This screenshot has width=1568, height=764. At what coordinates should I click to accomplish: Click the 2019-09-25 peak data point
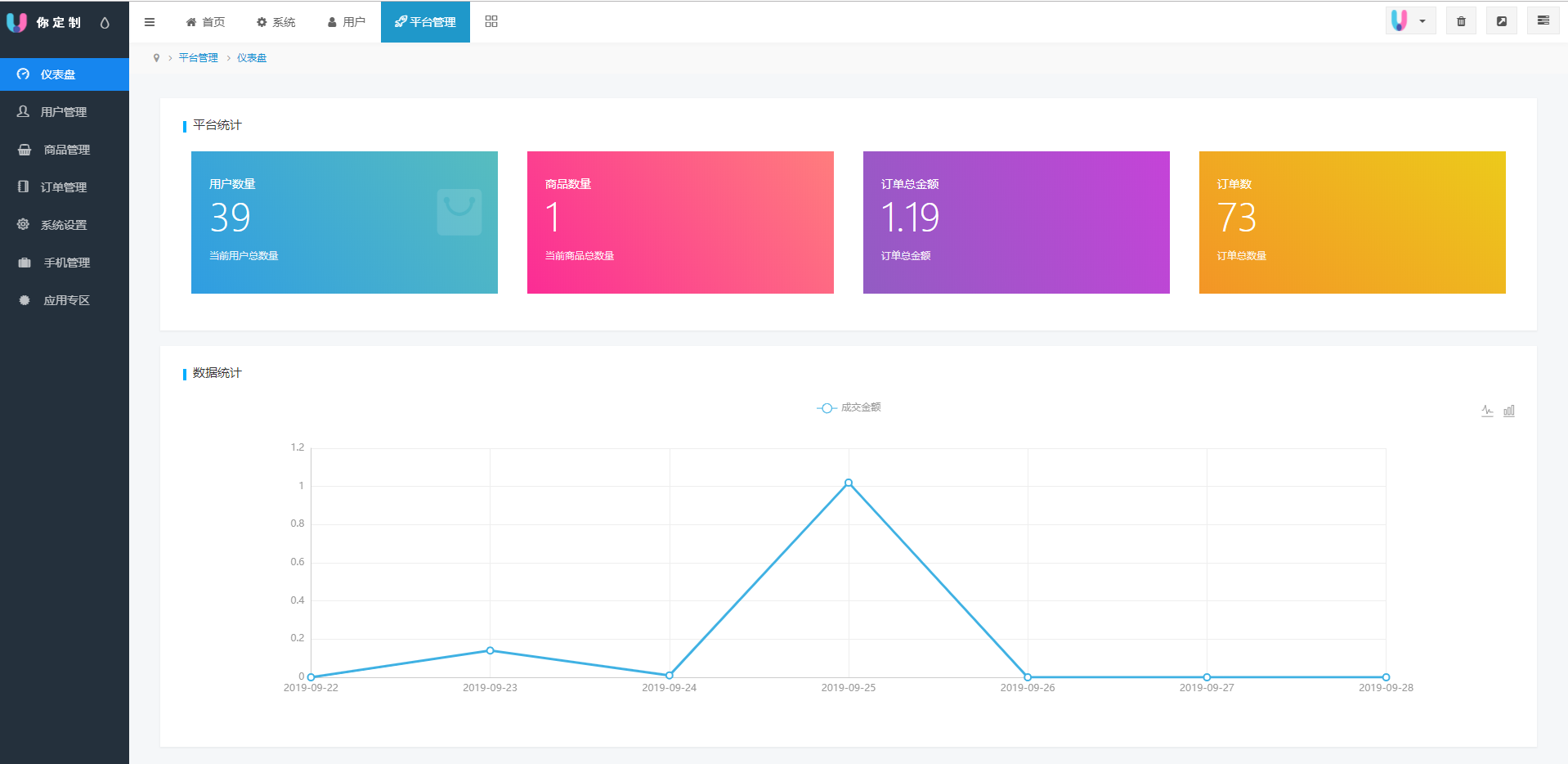849,483
